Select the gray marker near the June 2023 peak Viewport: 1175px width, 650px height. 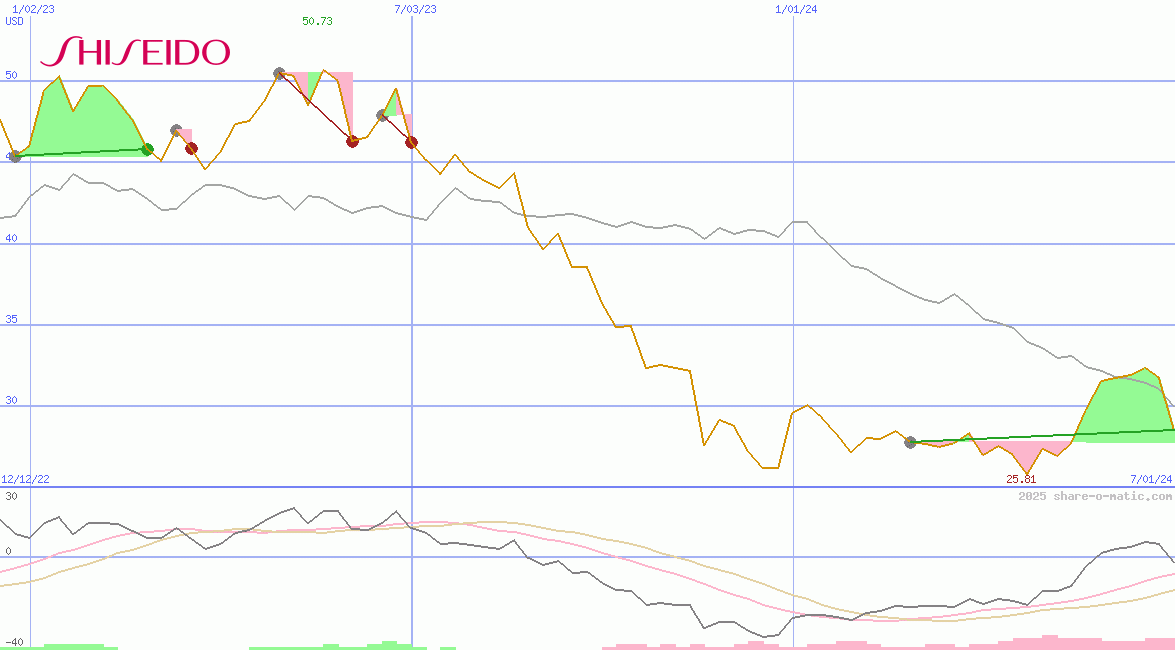point(380,116)
